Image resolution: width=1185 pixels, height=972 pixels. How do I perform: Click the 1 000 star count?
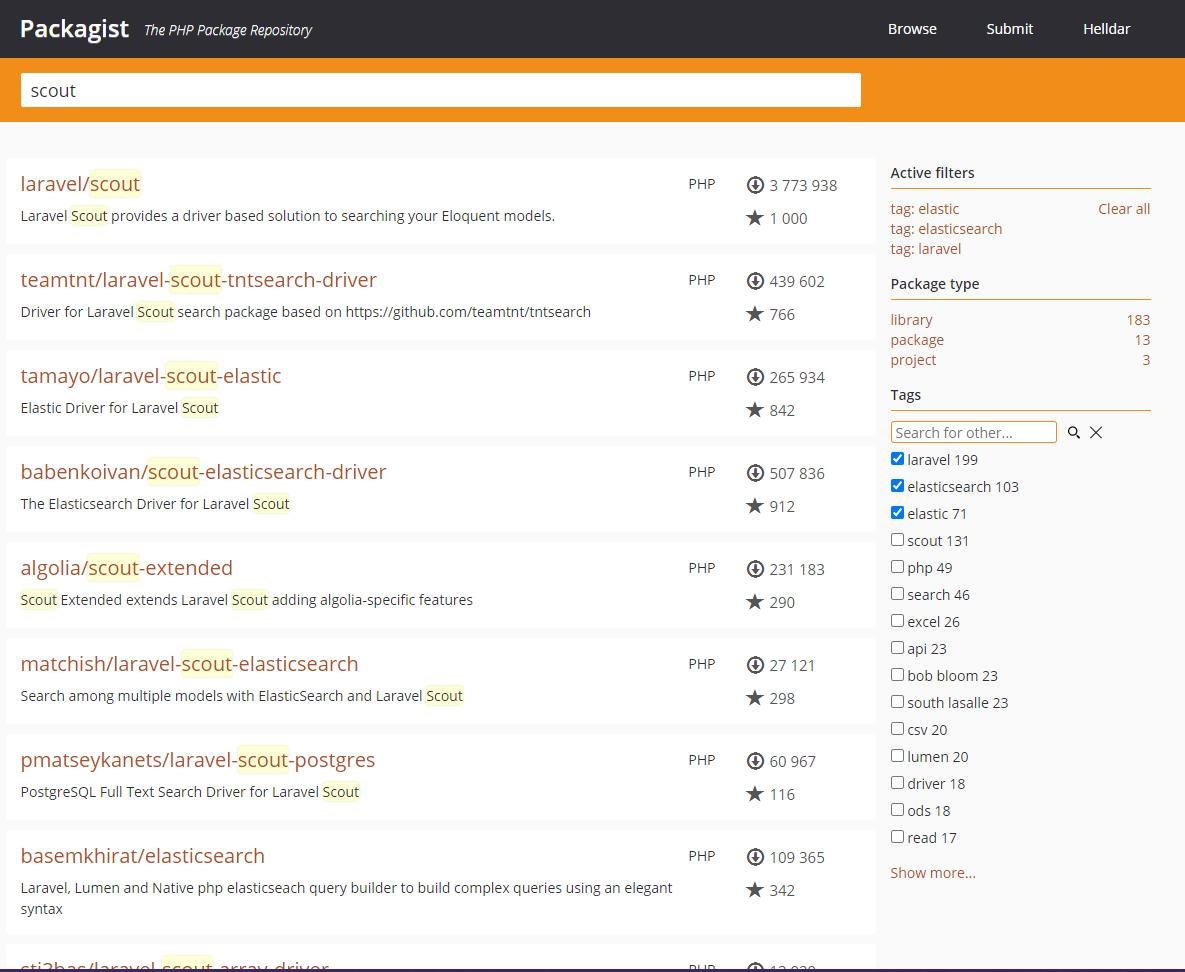788,218
